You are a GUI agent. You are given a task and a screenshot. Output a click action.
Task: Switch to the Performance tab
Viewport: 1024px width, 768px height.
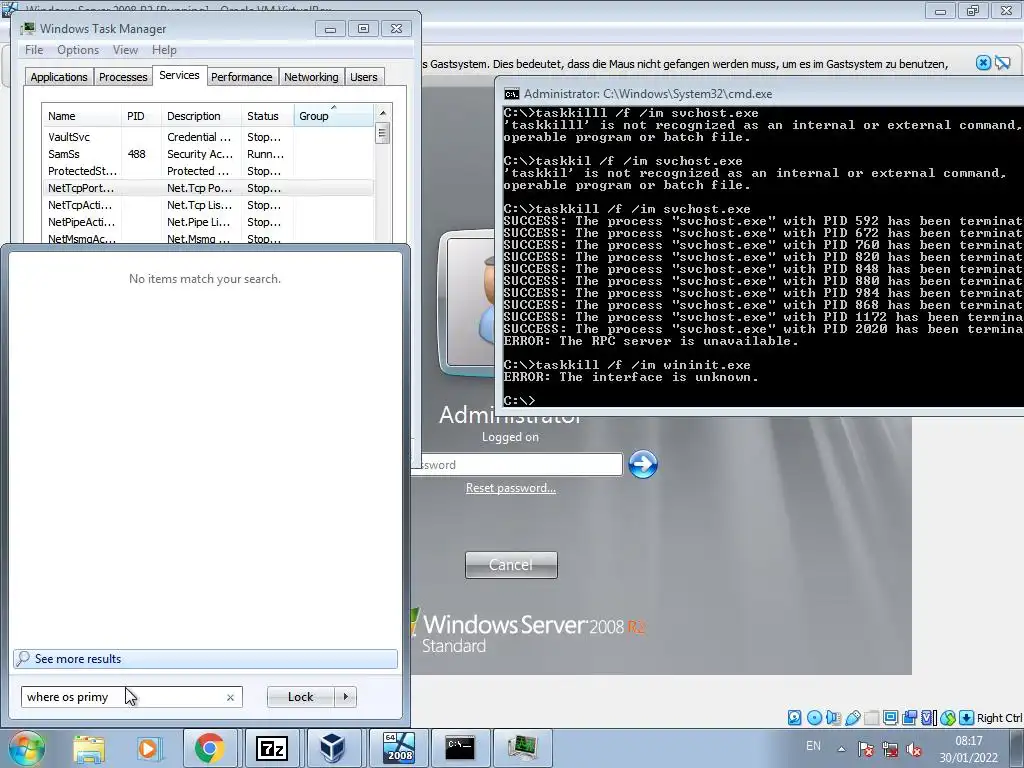[x=242, y=77]
